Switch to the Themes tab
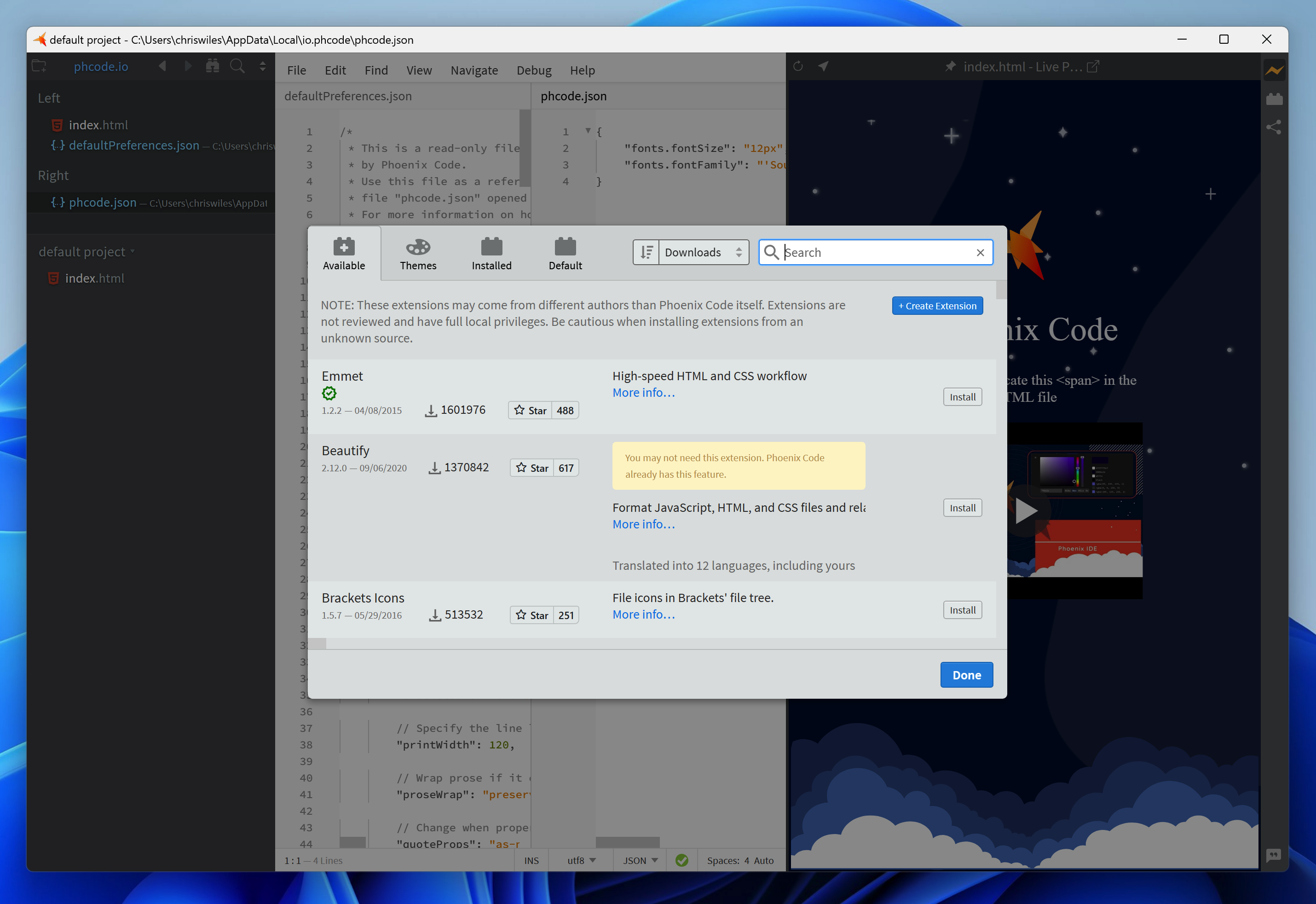The height and width of the screenshot is (904, 1316). pos(418,253)
